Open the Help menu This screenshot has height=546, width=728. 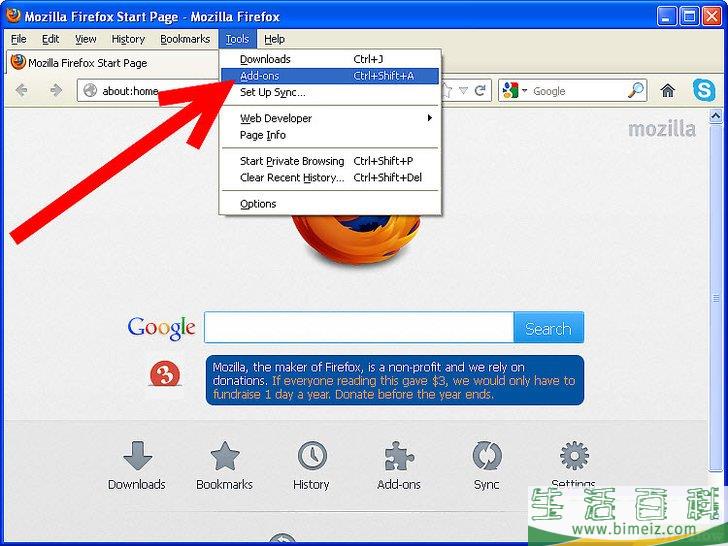click(274, 39)
